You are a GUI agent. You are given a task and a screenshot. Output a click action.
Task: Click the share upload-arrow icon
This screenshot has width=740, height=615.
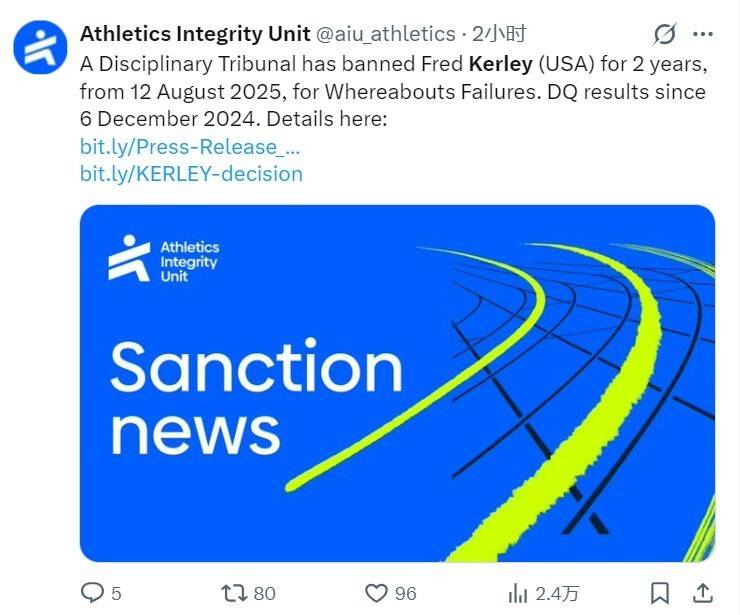[702, 592]
